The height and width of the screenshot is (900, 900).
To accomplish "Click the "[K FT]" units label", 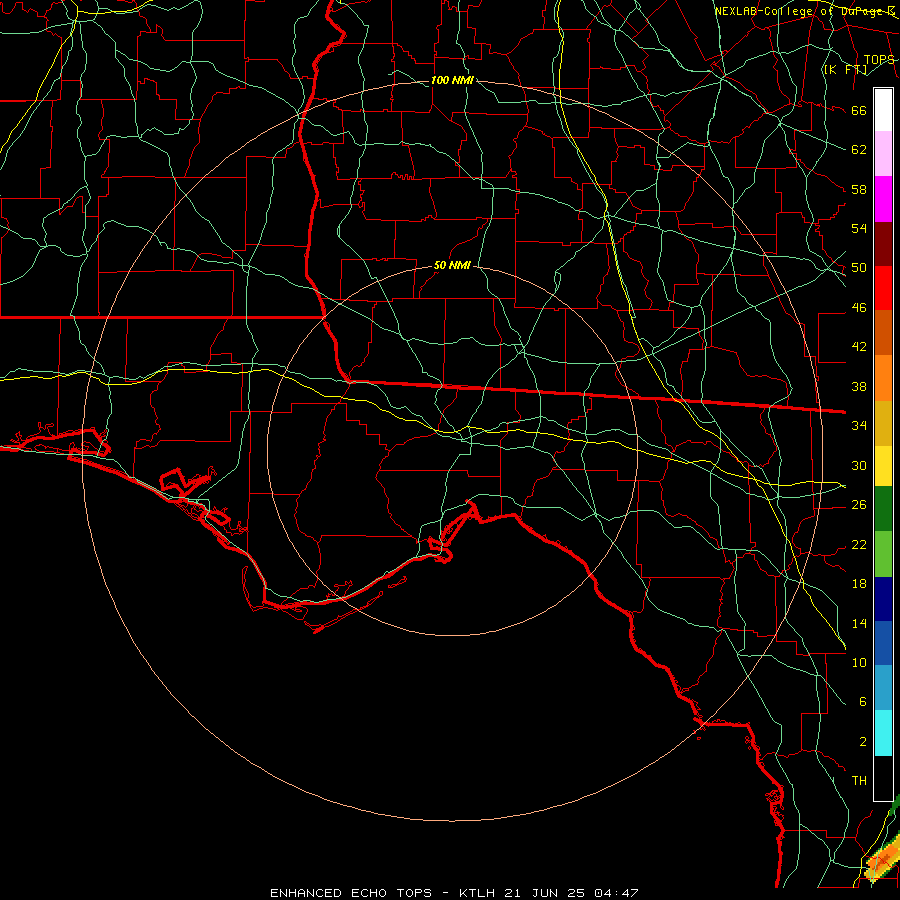I will (x=845, y=69).
